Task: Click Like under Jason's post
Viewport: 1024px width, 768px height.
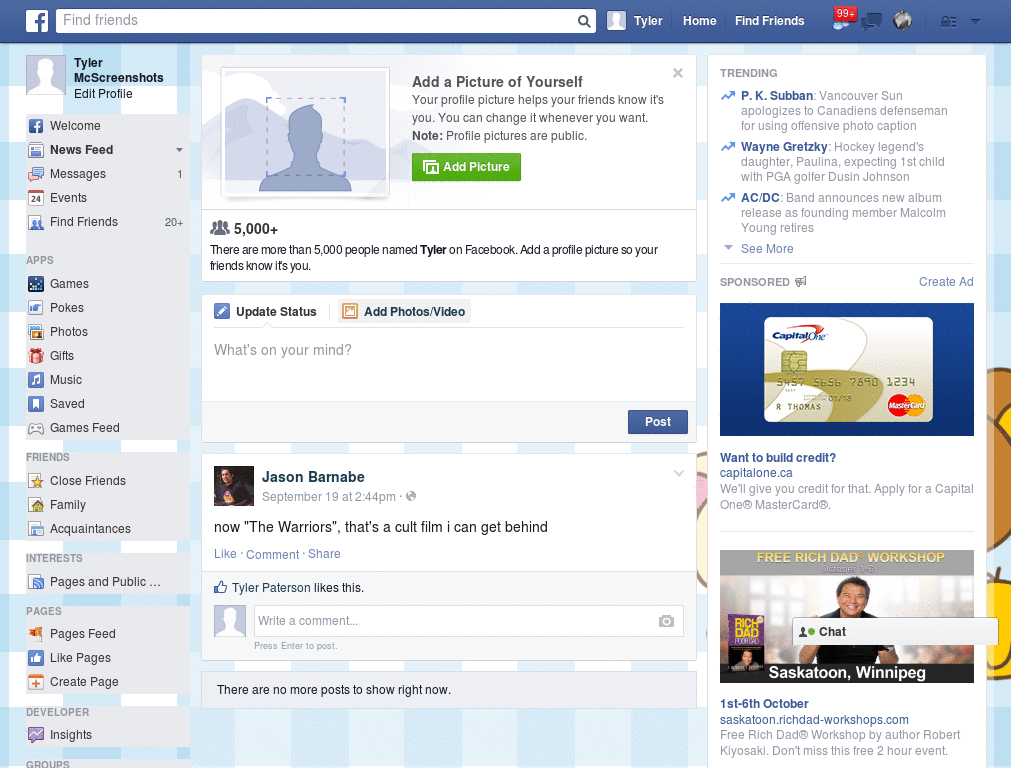Action: pos(225,554)
